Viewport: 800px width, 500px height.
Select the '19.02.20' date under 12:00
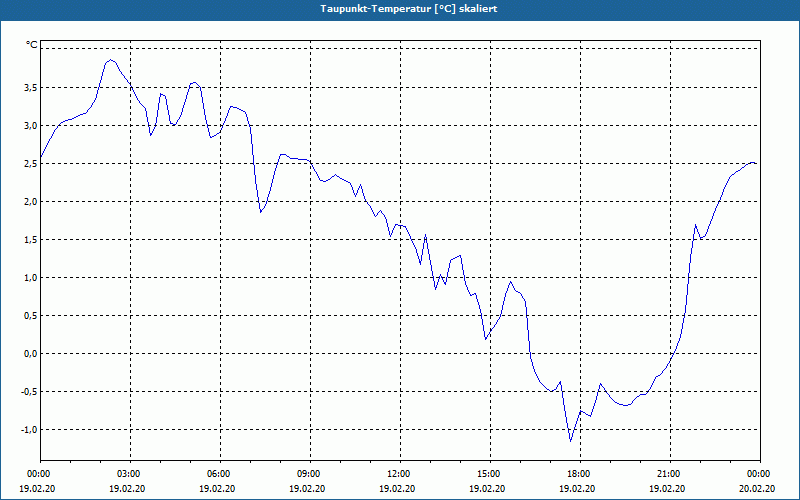click(x=397, y=488)
